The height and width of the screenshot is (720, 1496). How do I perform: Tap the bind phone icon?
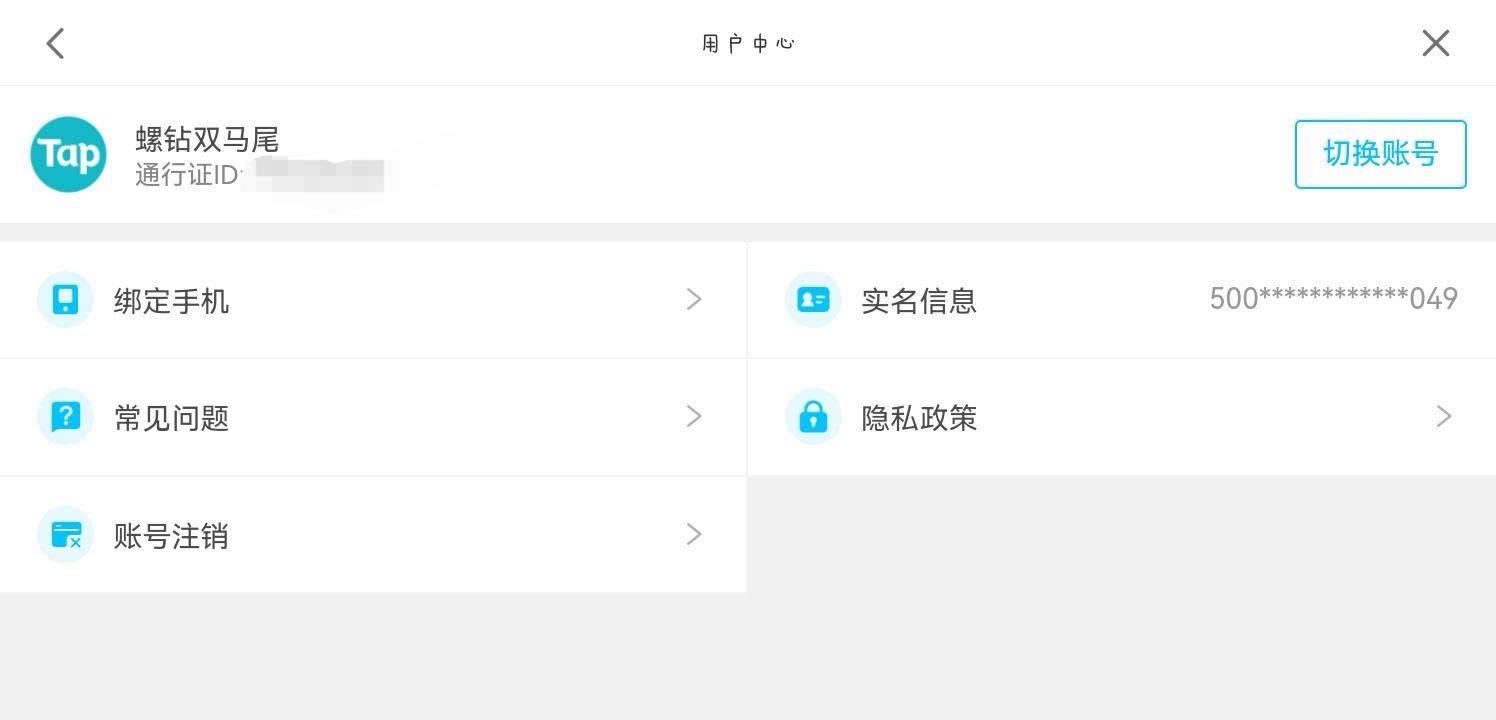coord(65,300)
